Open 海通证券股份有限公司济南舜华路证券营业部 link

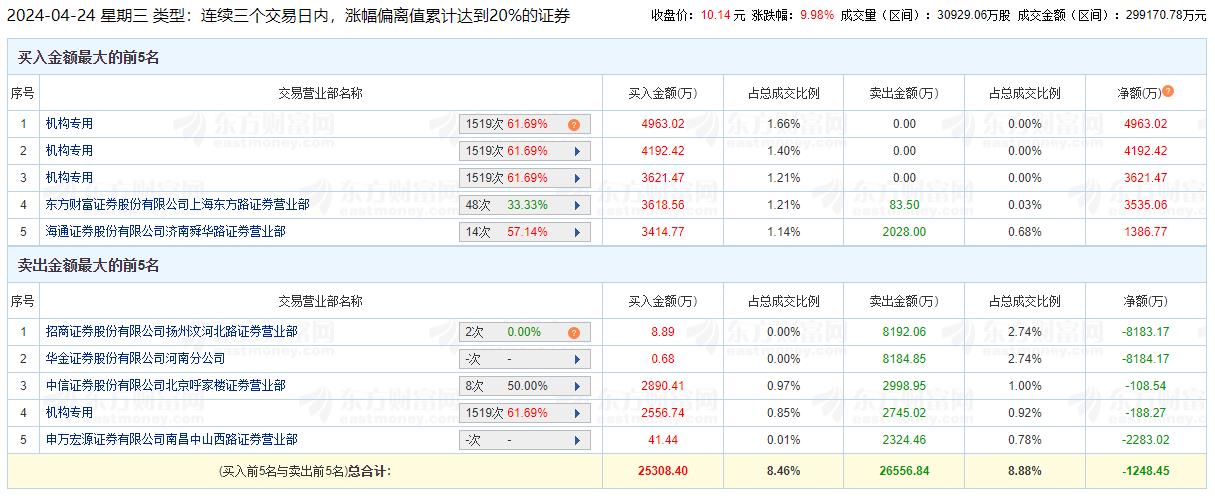[x=165, y=232]
